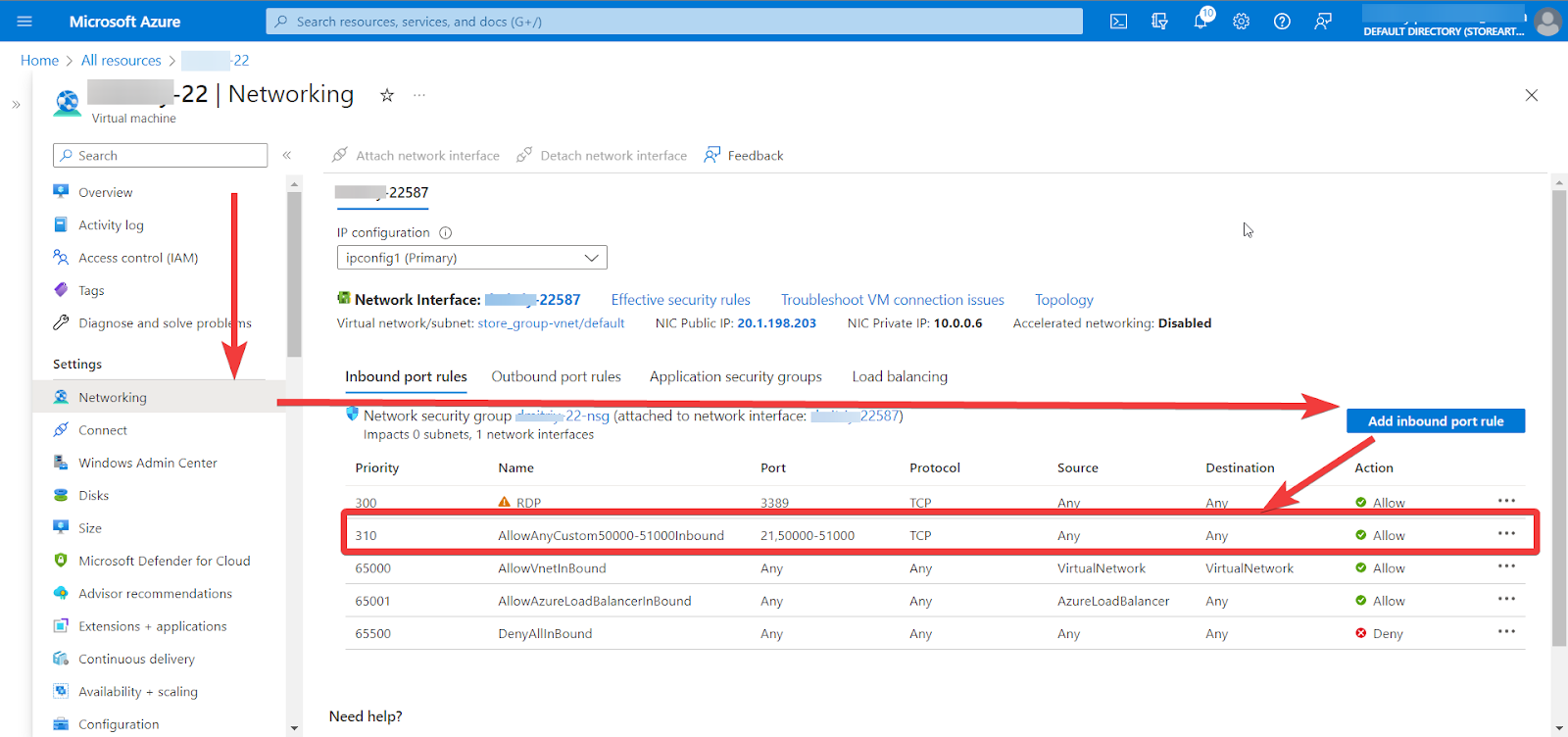Switch to Load balancing tab
The width and height of the screenshot is (1568, 737).
[900, 377]
